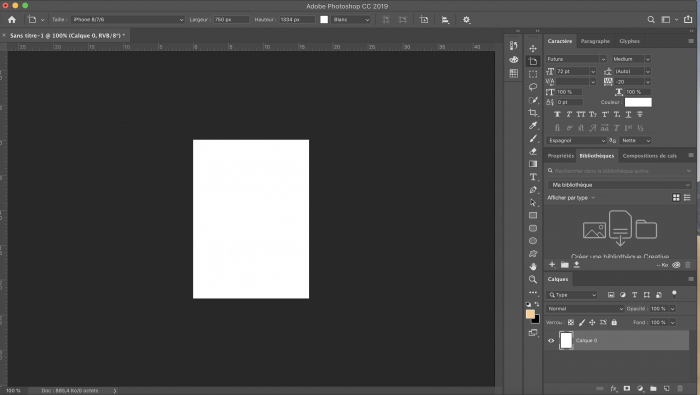
Task: Switch to the Propriétés tab
Action: (x=561, y=156)
